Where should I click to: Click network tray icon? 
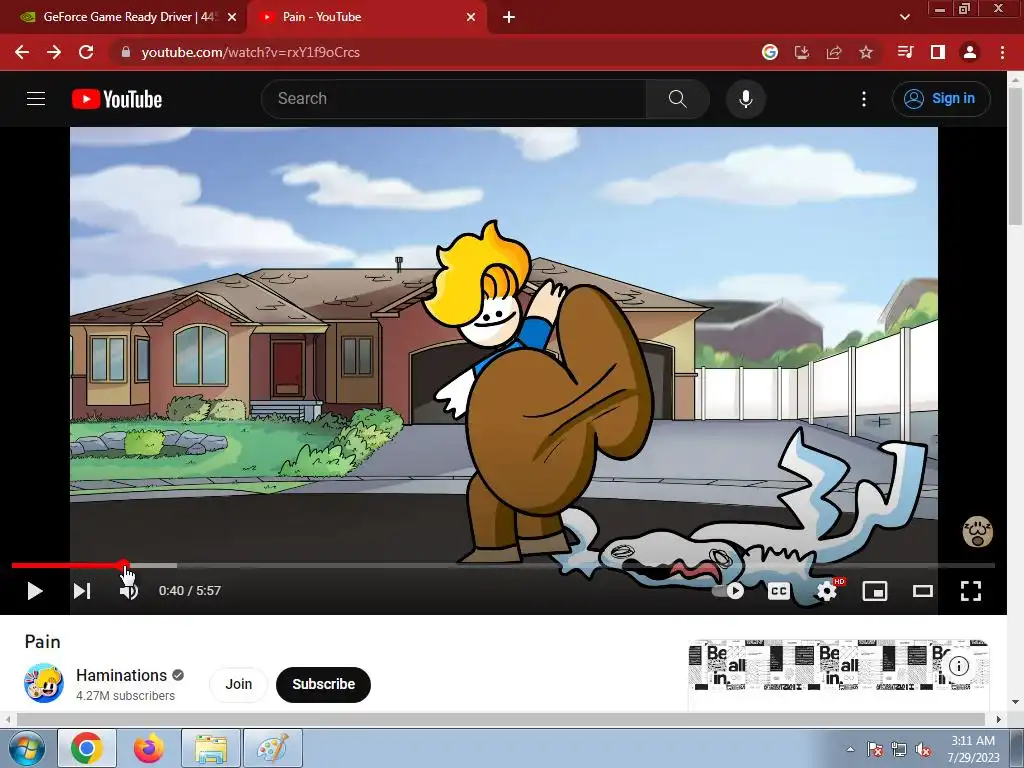(x=899, y=750)
